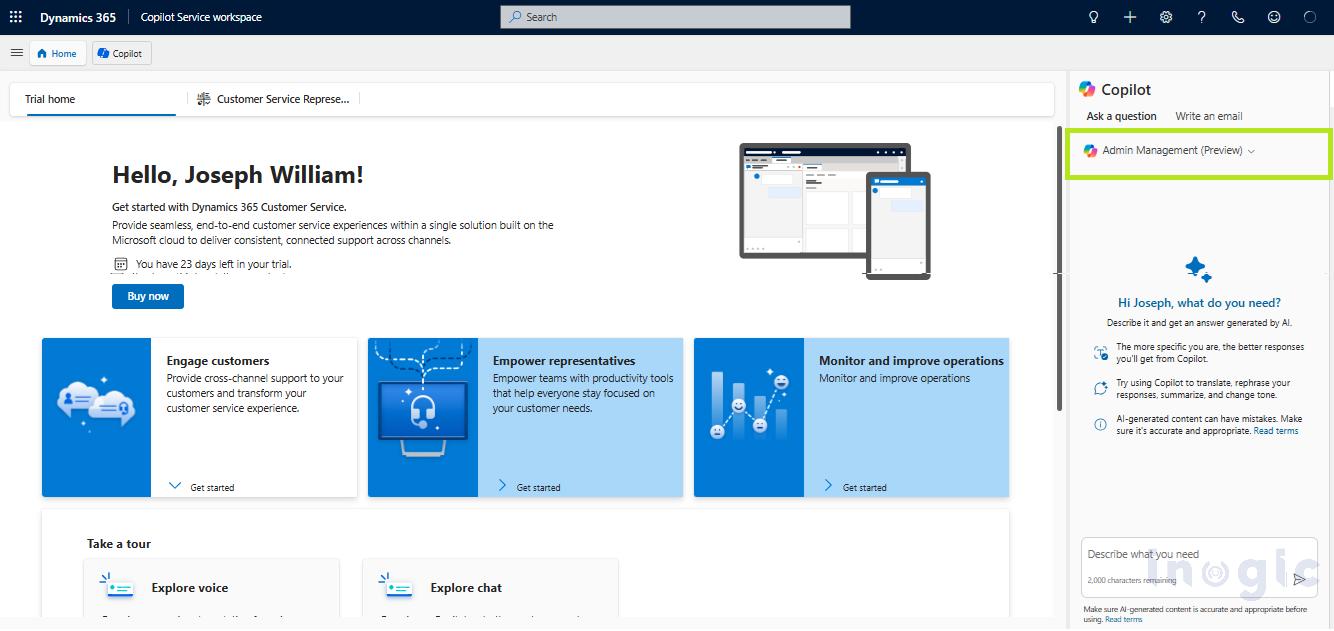Open the hamburger site map menu

point(16,53)
